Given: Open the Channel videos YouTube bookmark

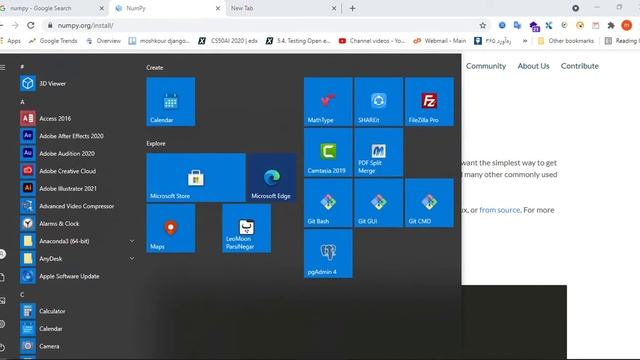Looking at the screenshot, I should coord(372,41).
